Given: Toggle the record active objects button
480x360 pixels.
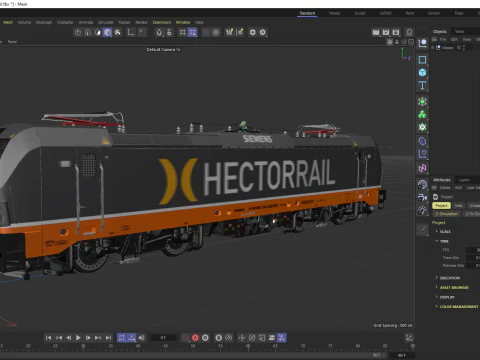Looking at the screenshot, I should pos(185,338).
